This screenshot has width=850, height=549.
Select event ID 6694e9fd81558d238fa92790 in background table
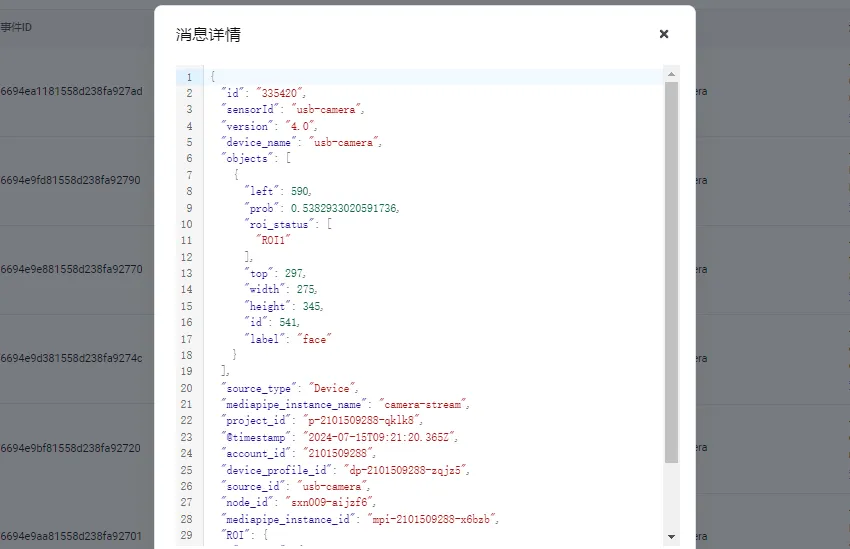click(x=70, y=180)
